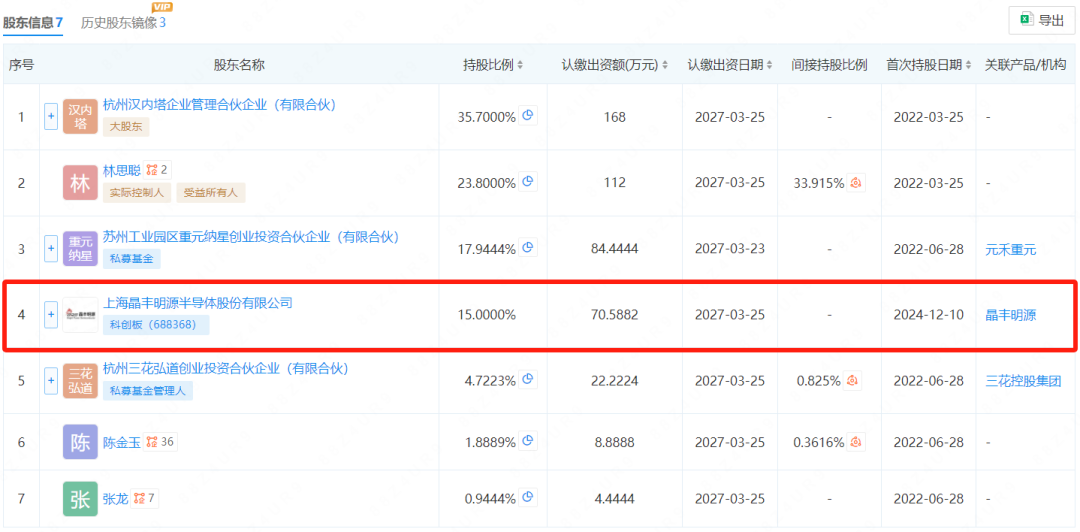Open 陈金玉 shareholder profile link
Image resolution: width=1080 pixels, height=532 pixels.
click(x=122, y=442)
